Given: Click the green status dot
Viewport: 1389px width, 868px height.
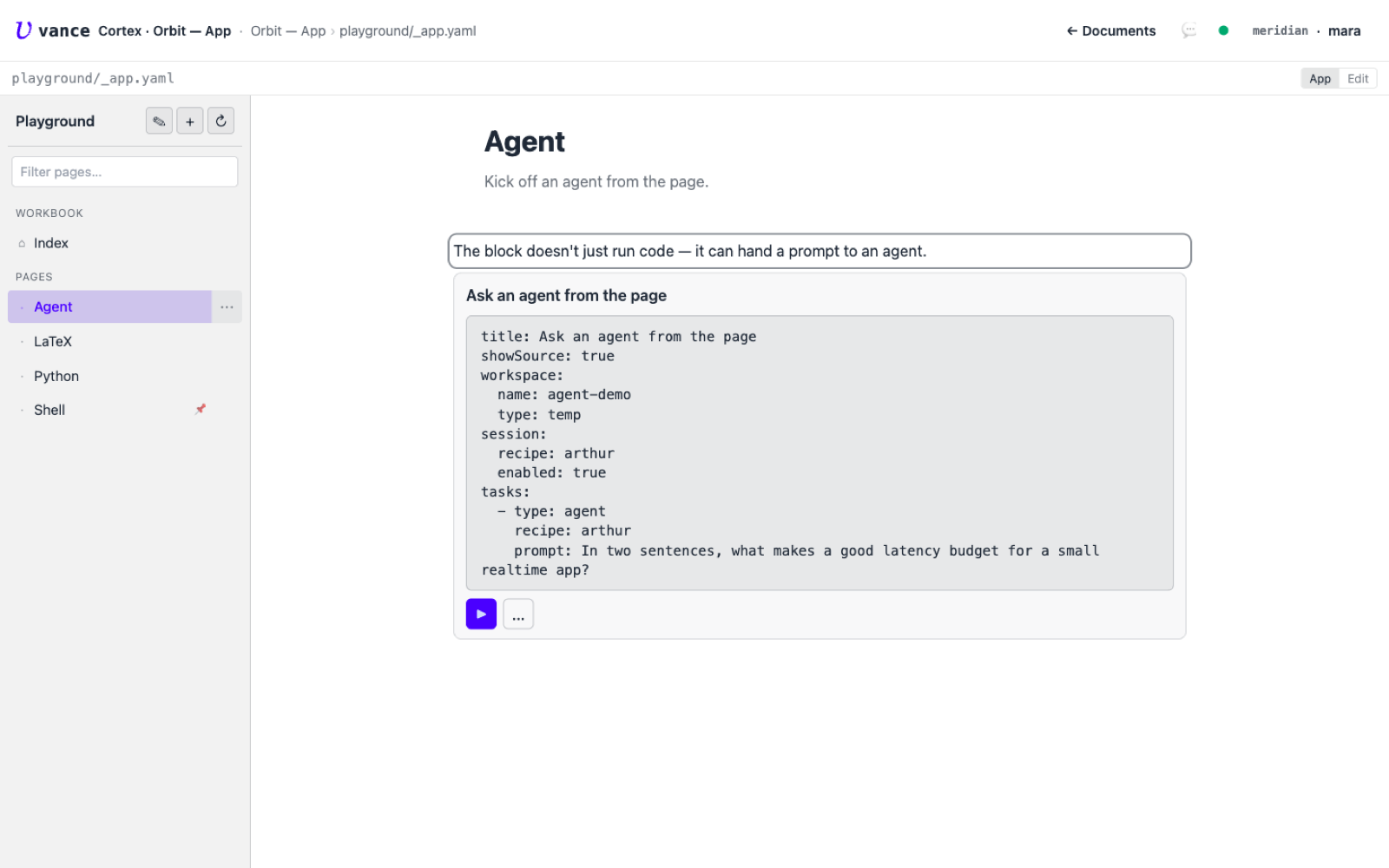Looking at the screenshot, I should tap(1223, 30).
